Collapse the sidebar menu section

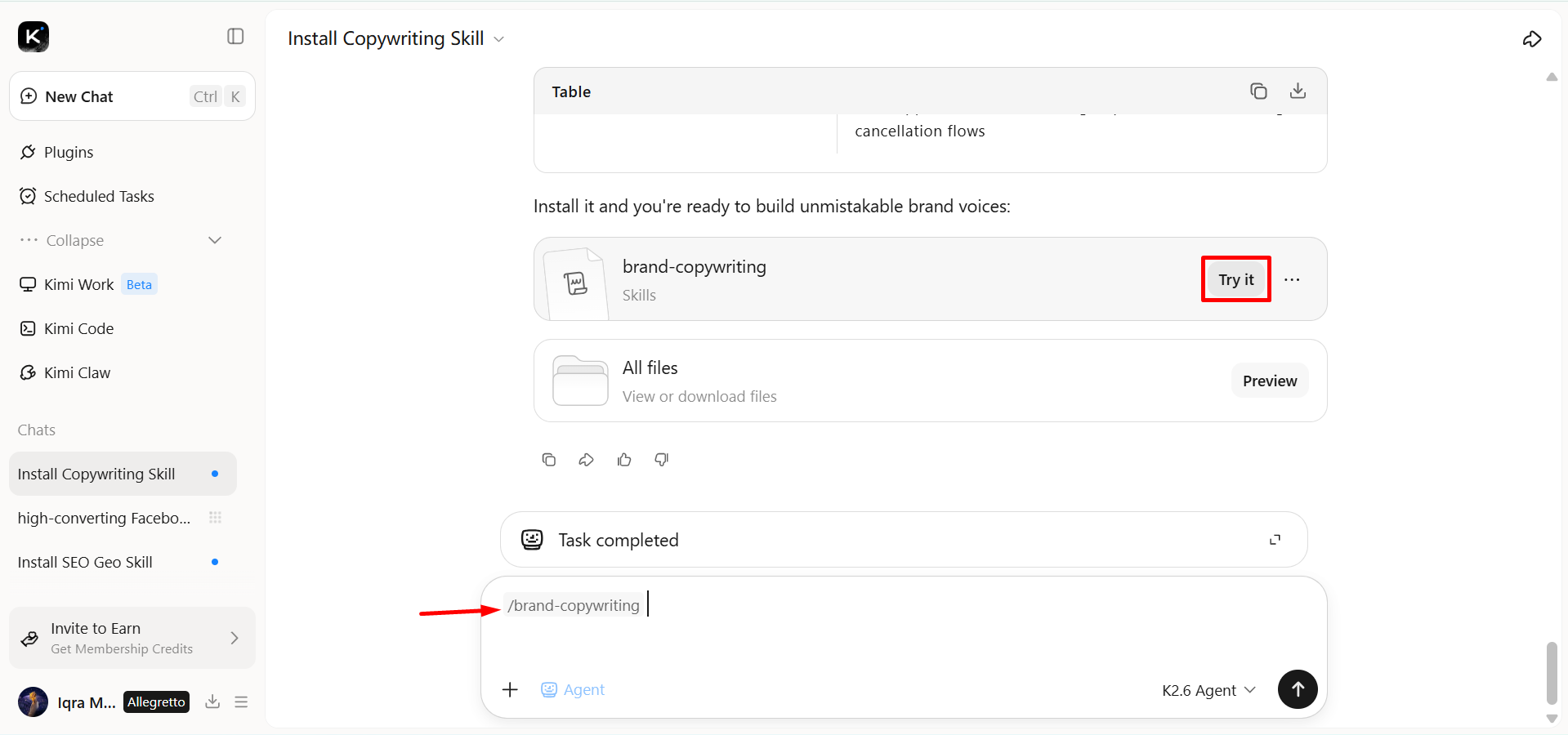click(x=121, y=240)
